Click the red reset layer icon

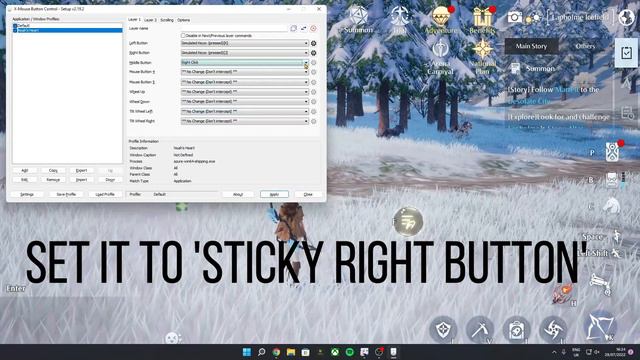pos(313,29)
